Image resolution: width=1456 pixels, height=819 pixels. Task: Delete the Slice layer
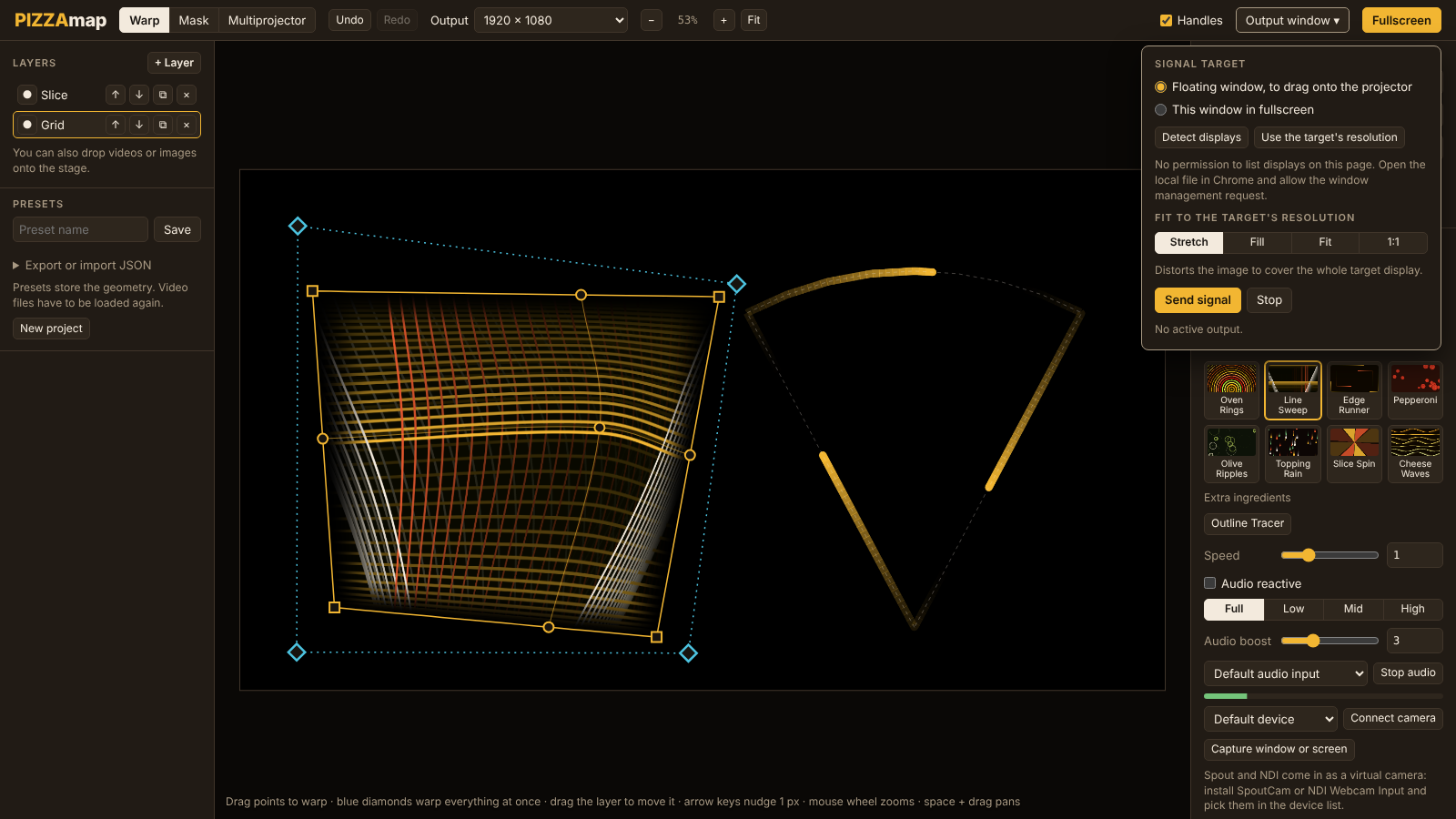(x=187, y=95)
